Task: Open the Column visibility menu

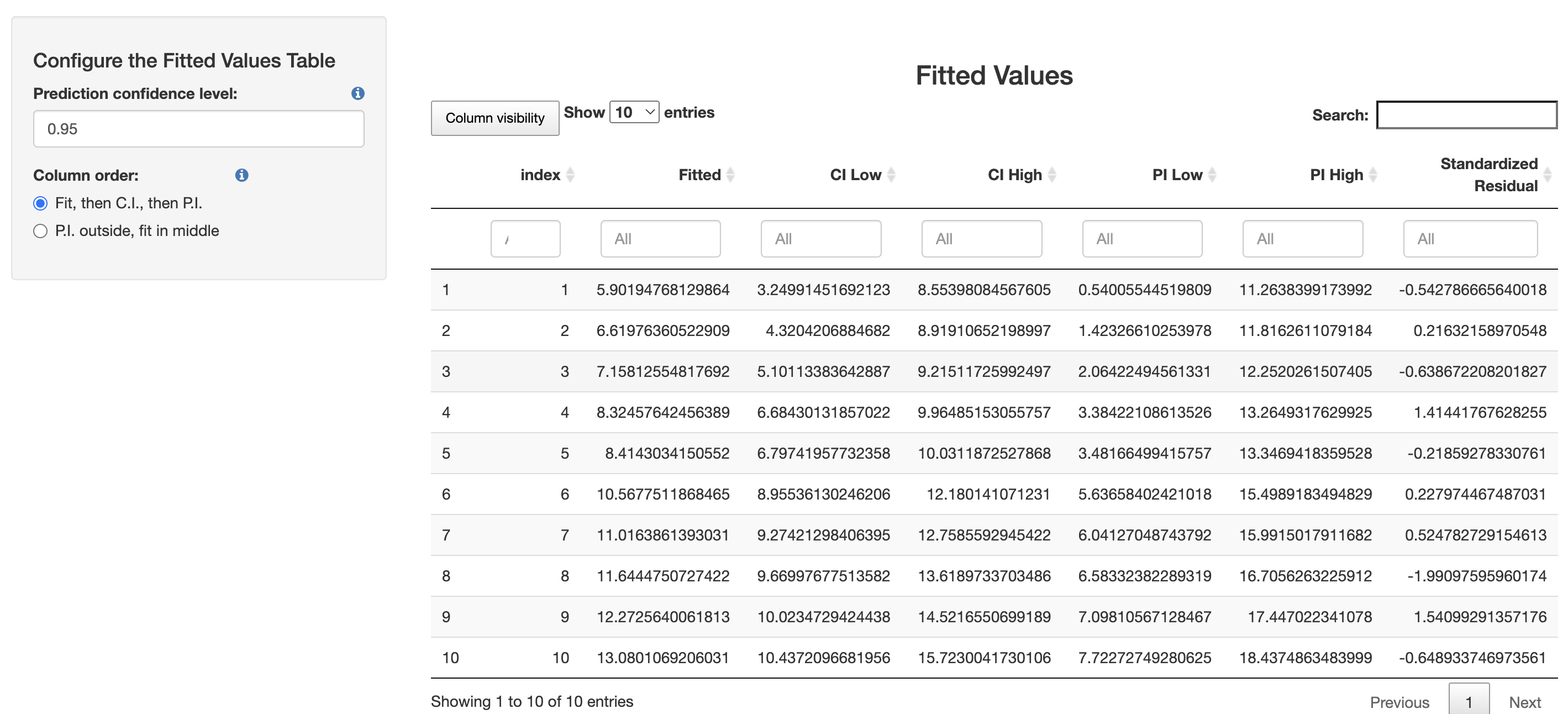Action: (494, 118)
